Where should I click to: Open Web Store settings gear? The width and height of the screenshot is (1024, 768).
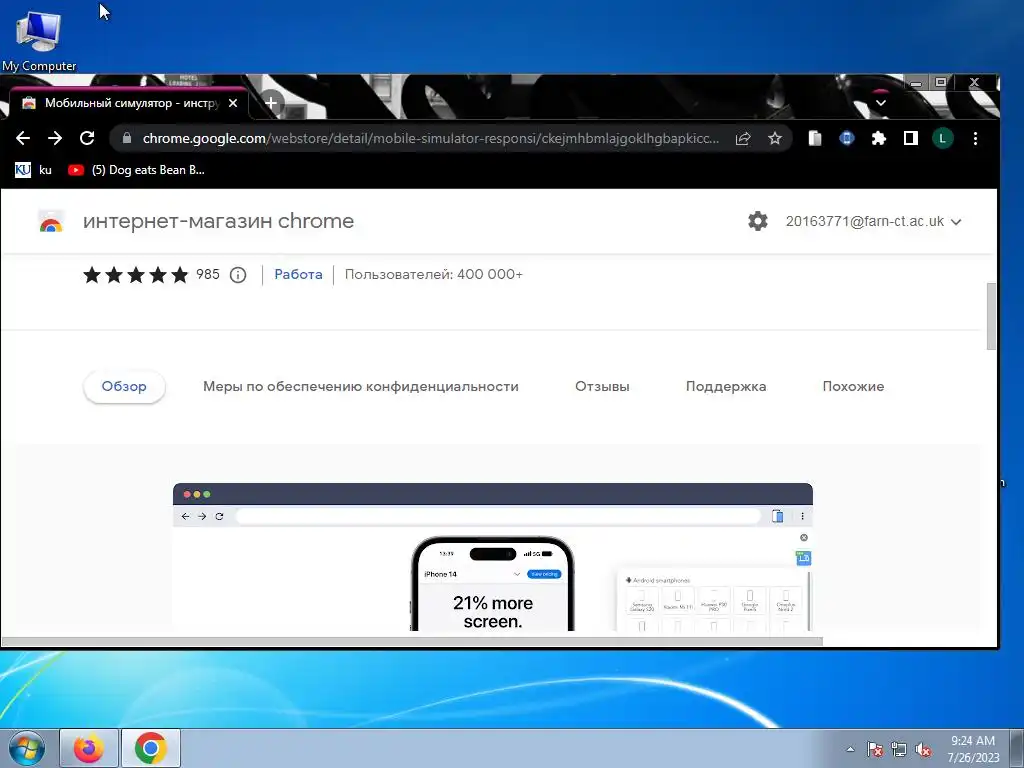point(758,221)
